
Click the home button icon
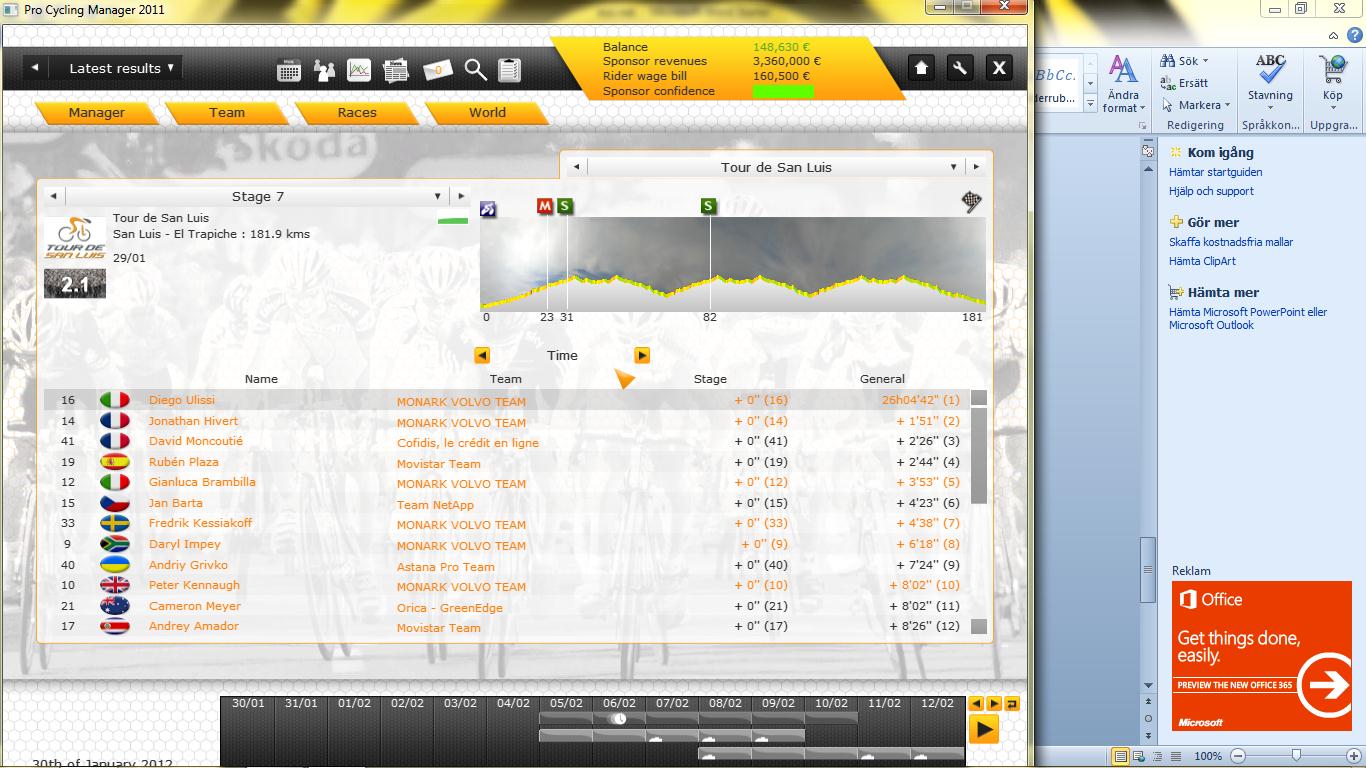tap(921, 68)
